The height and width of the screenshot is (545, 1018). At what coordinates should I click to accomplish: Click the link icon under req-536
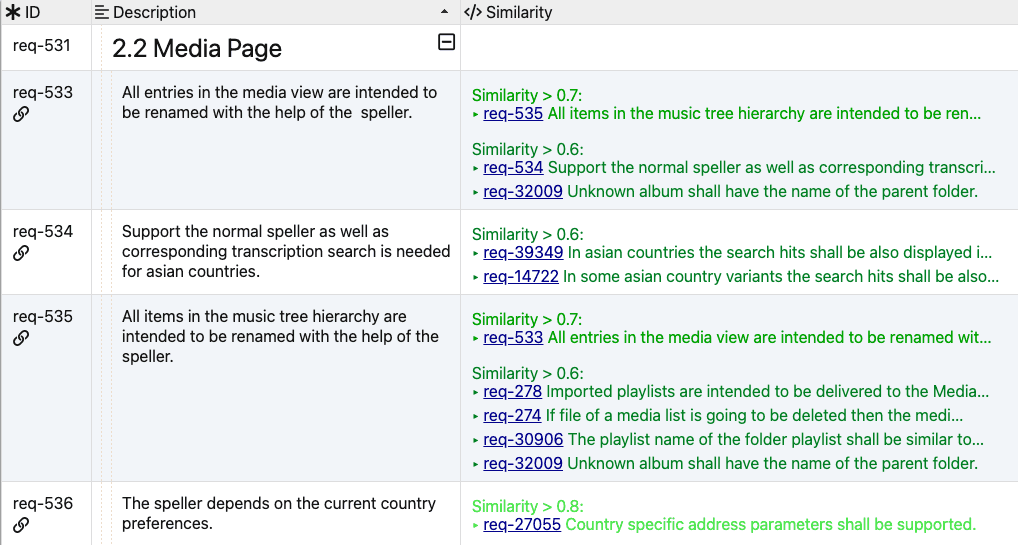pos(21,525)
